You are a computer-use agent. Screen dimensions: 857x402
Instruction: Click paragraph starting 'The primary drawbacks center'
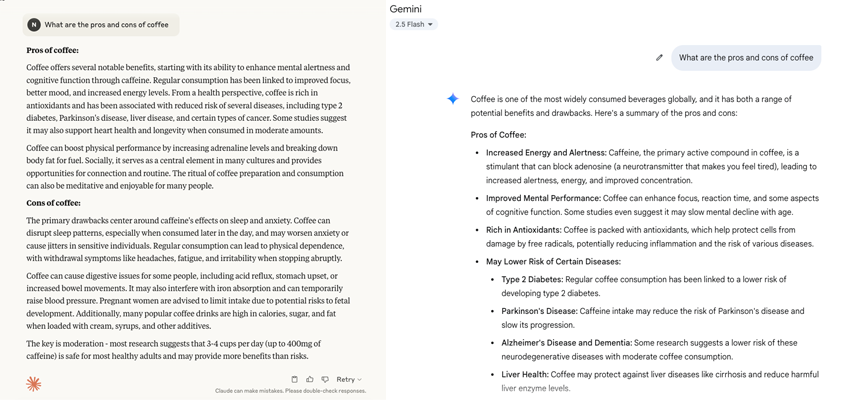(x=187, y=239)
